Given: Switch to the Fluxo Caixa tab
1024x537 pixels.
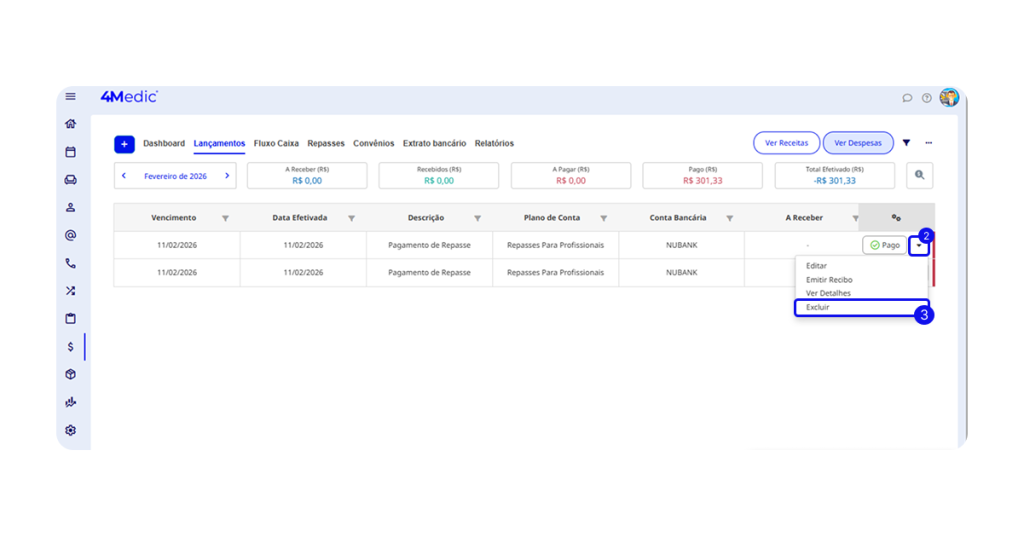Looking at the screenshot, I should pyautogui.click(x=276, y=143).
